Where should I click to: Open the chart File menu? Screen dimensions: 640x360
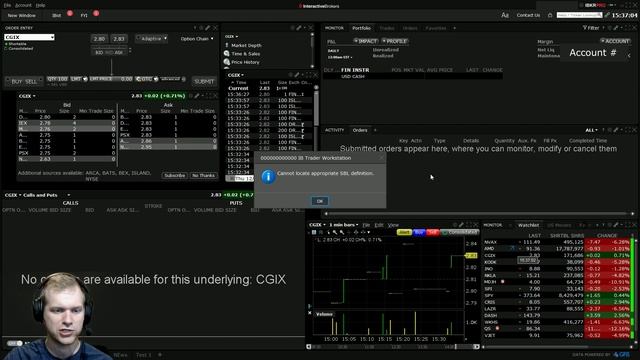(x=366, y=225)
